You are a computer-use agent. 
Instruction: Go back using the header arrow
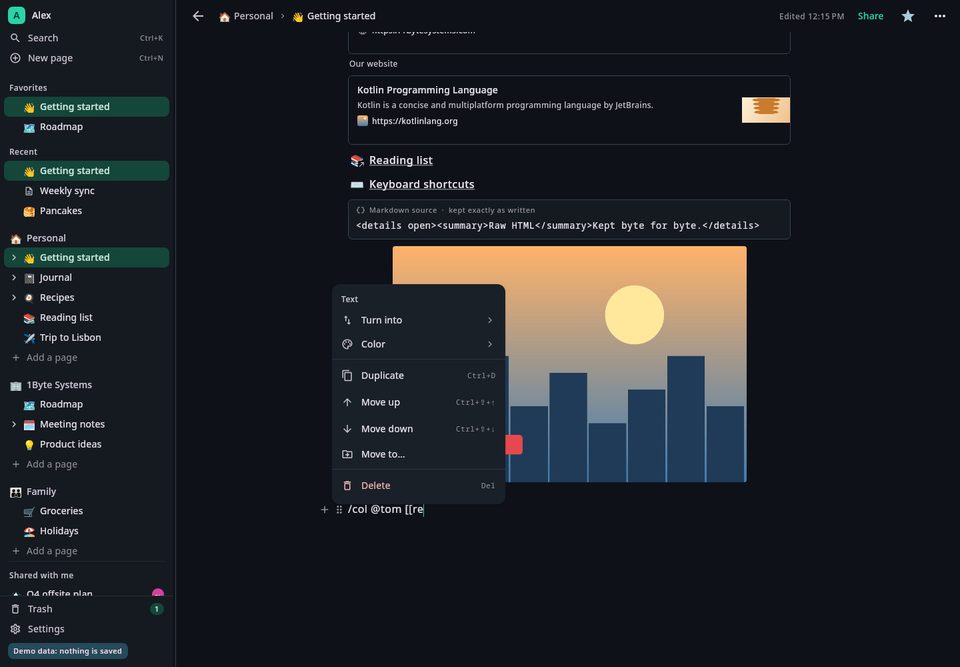click(x=198, y=16)
